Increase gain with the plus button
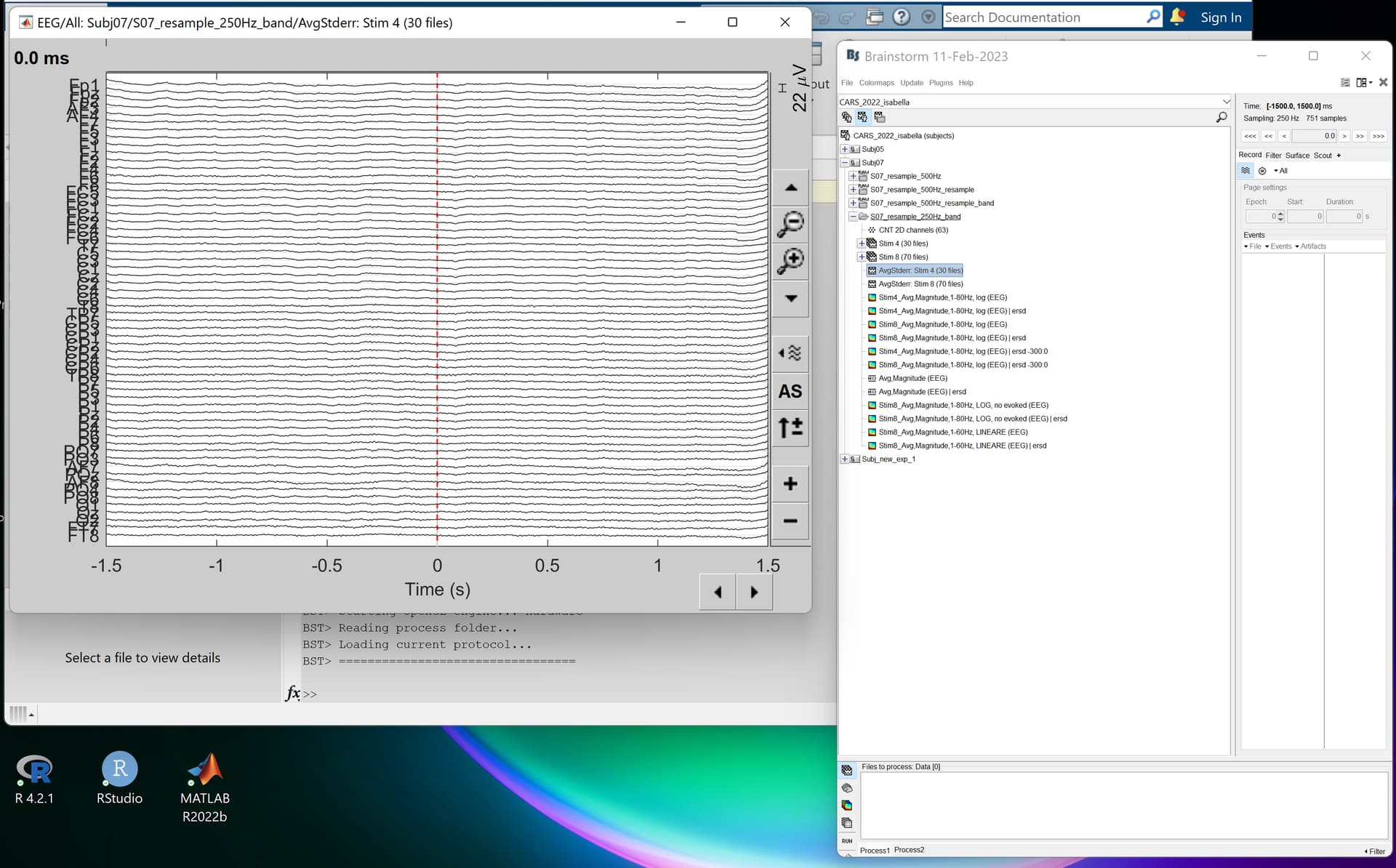This screenshot has width=1396, height=868. pos(790,483)
